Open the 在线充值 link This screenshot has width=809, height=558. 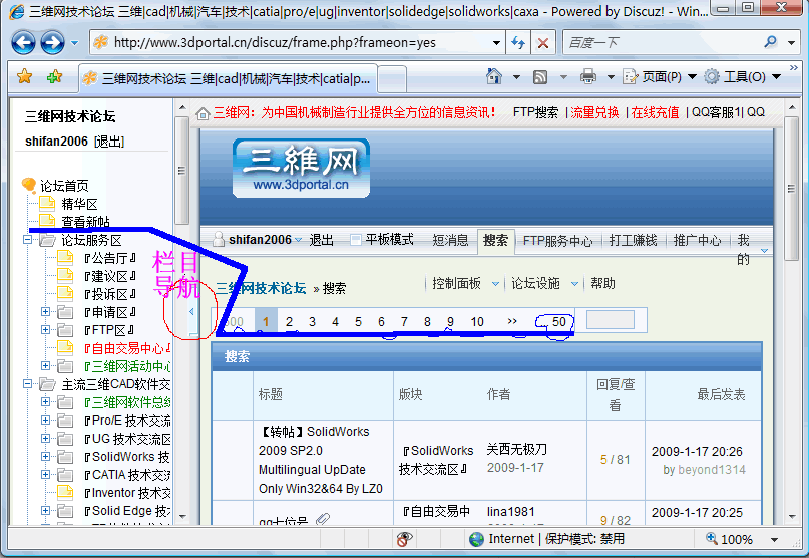point(655,112)
